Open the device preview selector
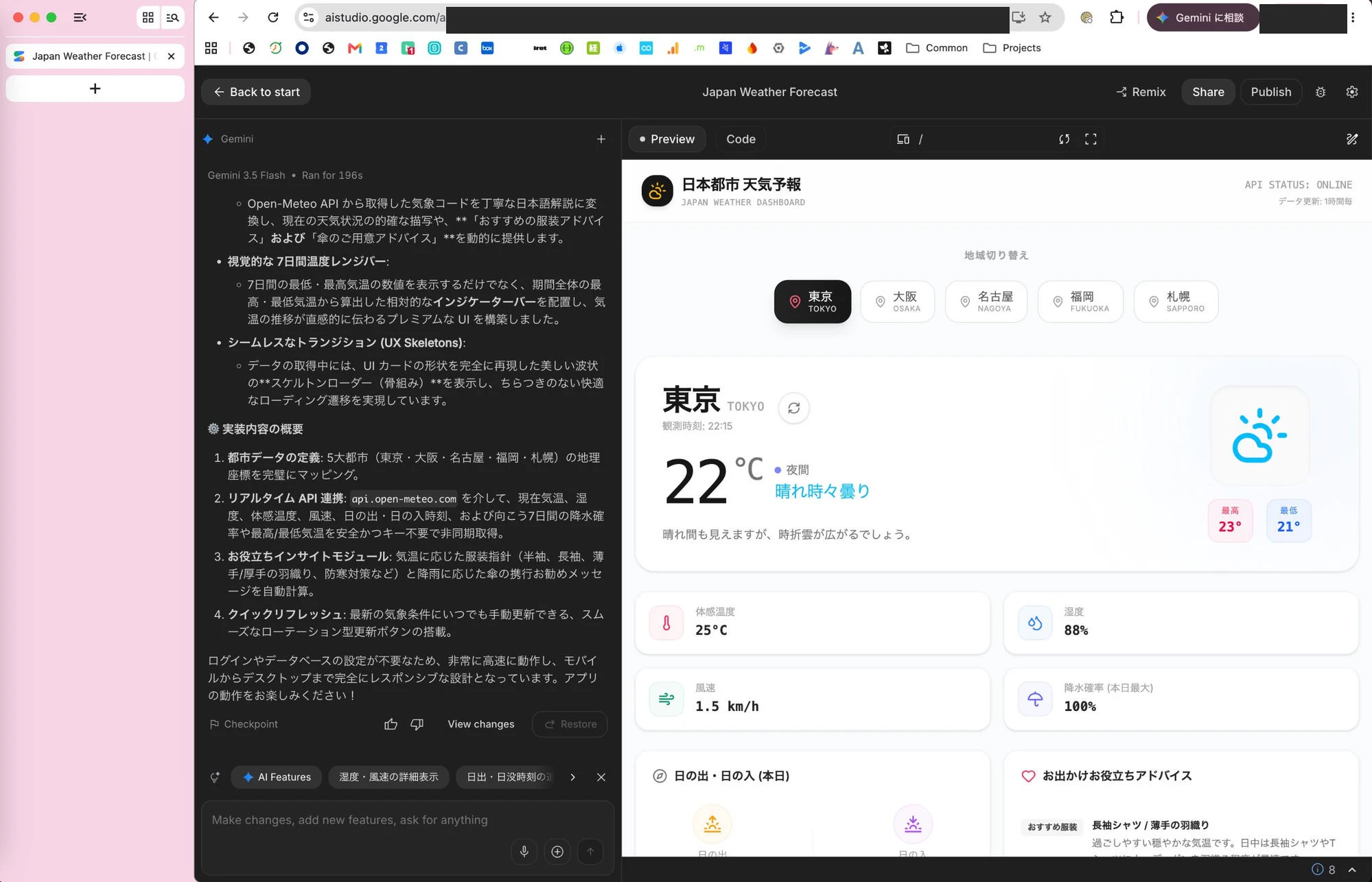The height and width of the screenshot is (882, 1372). click(x=903, y=139)
